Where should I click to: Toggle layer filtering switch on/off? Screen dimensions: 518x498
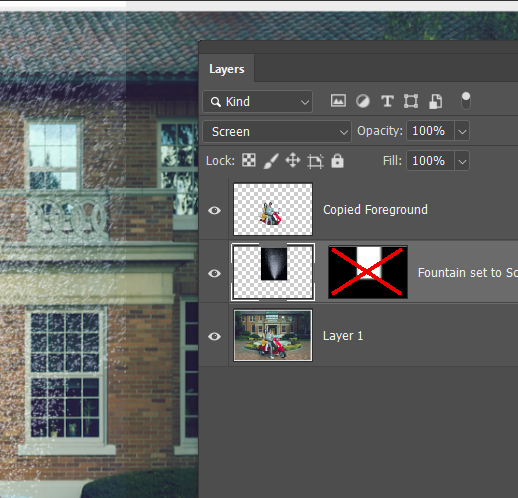pos(466,101)
